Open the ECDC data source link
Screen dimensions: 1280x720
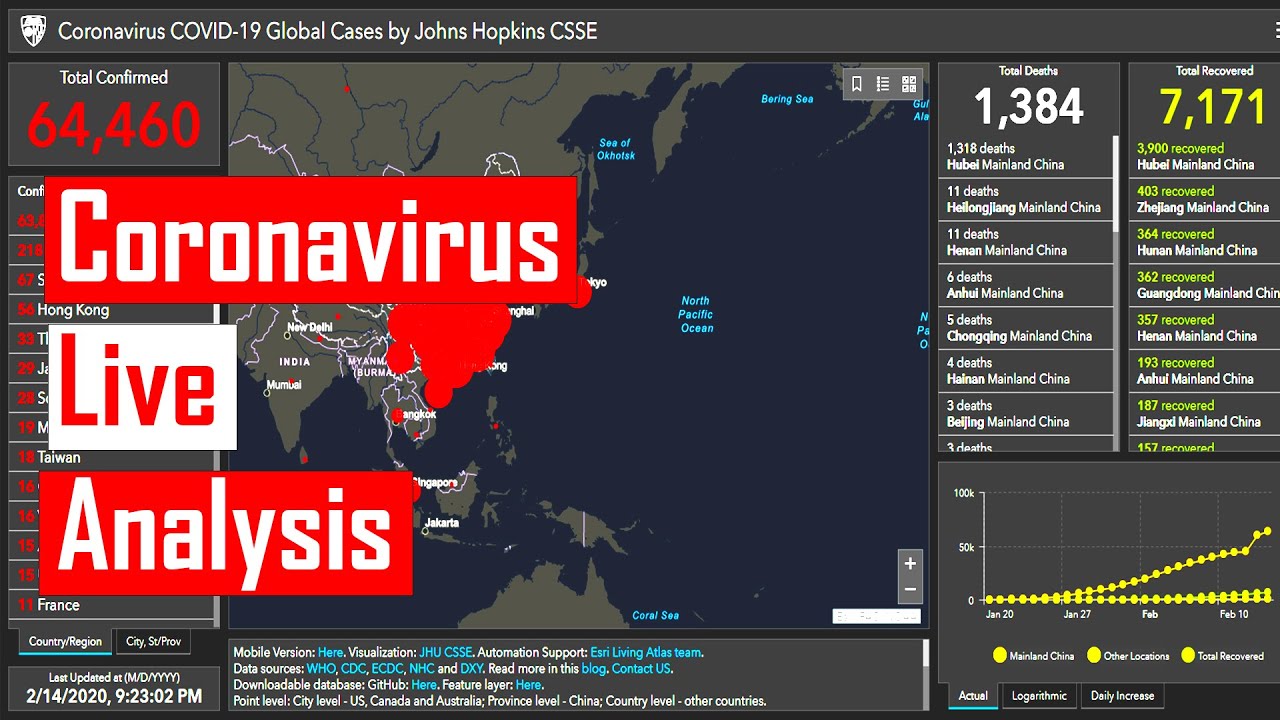[387, 668]
